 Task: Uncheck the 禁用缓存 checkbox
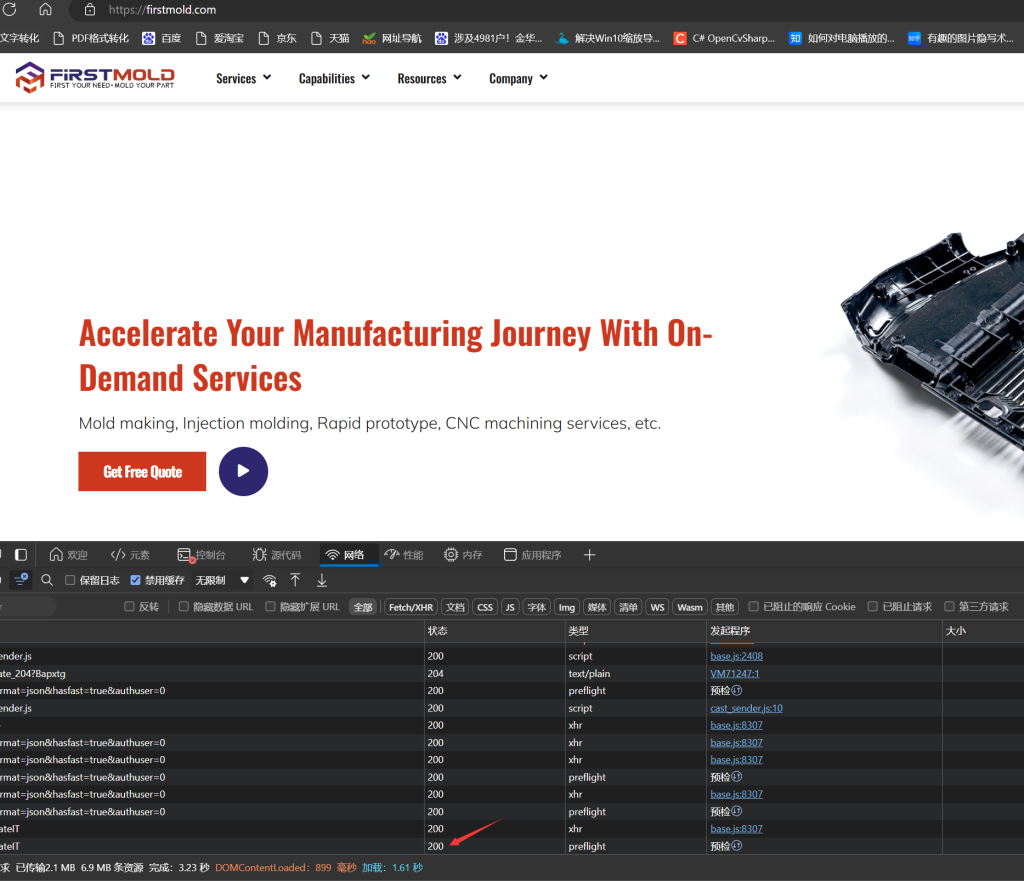click(x=136, y=580)
